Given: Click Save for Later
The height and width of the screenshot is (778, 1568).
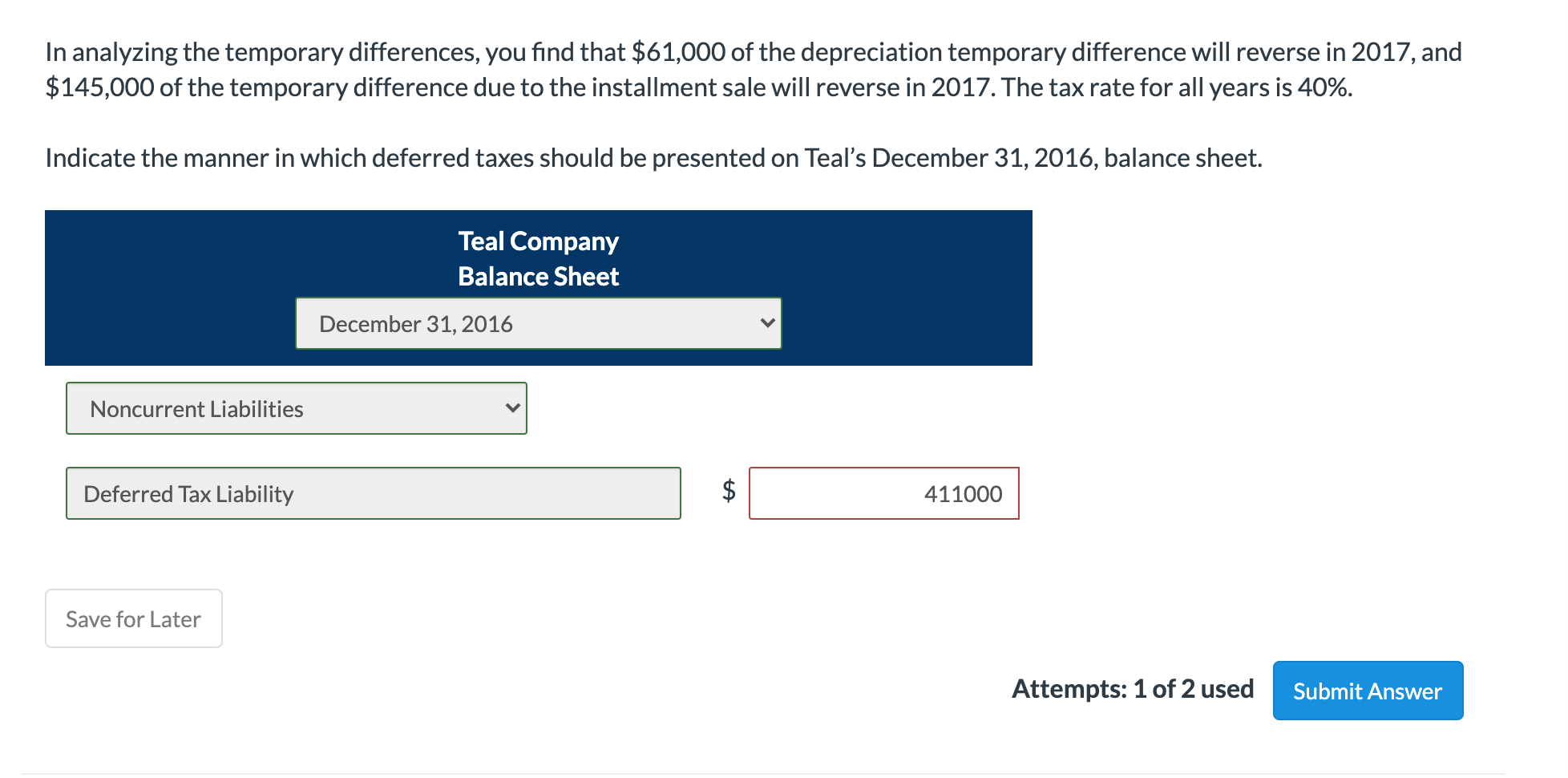Looking at the screenshot, I should point(133,618).
